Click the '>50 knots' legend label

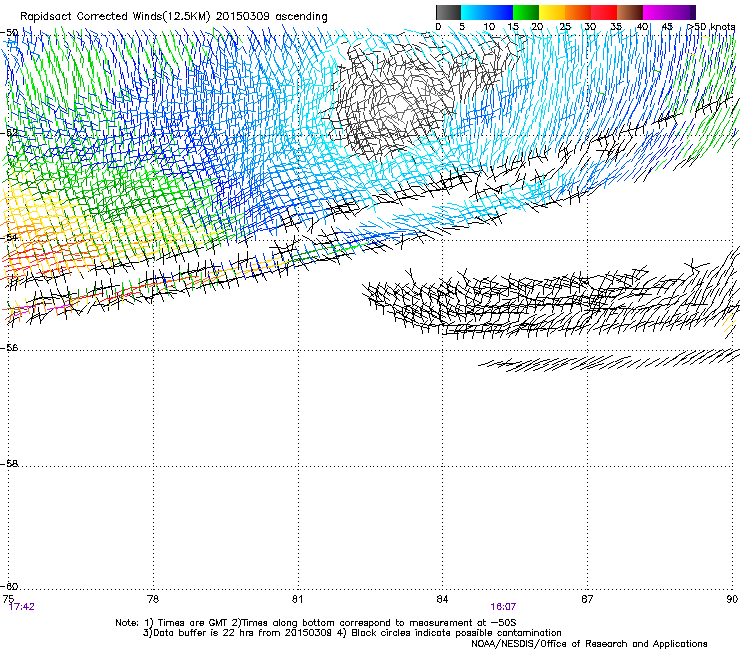point(711,27)
